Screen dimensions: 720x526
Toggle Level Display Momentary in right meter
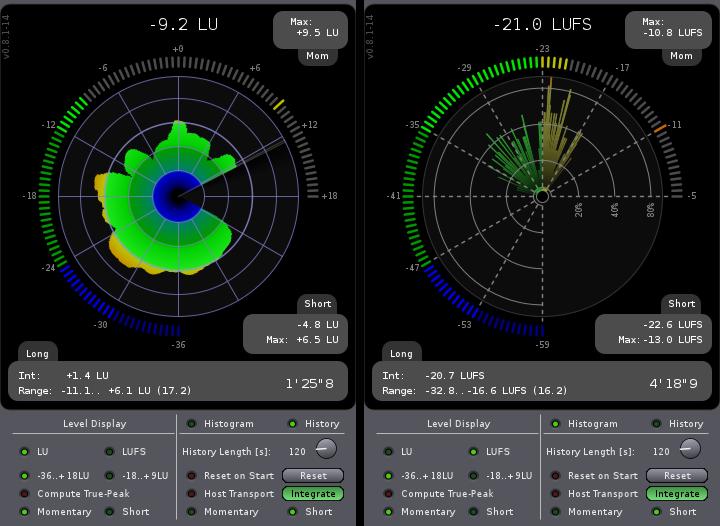coord(388,511)
